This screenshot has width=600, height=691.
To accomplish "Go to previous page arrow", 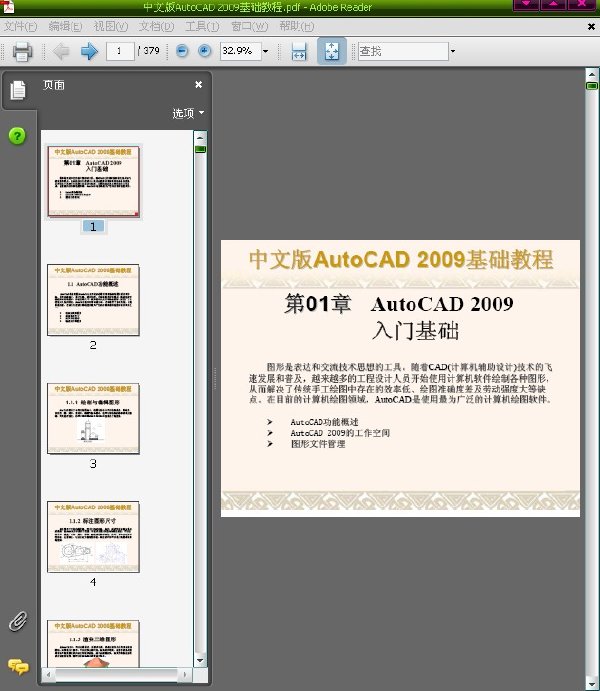I will 61,51.
